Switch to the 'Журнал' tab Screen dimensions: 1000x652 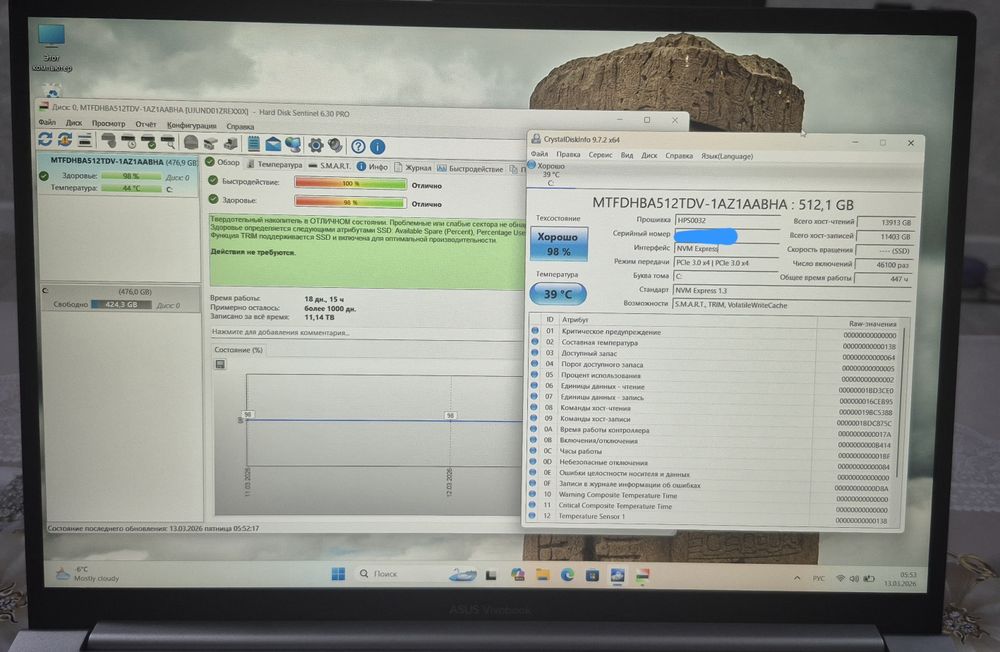[x=413, y=168]
